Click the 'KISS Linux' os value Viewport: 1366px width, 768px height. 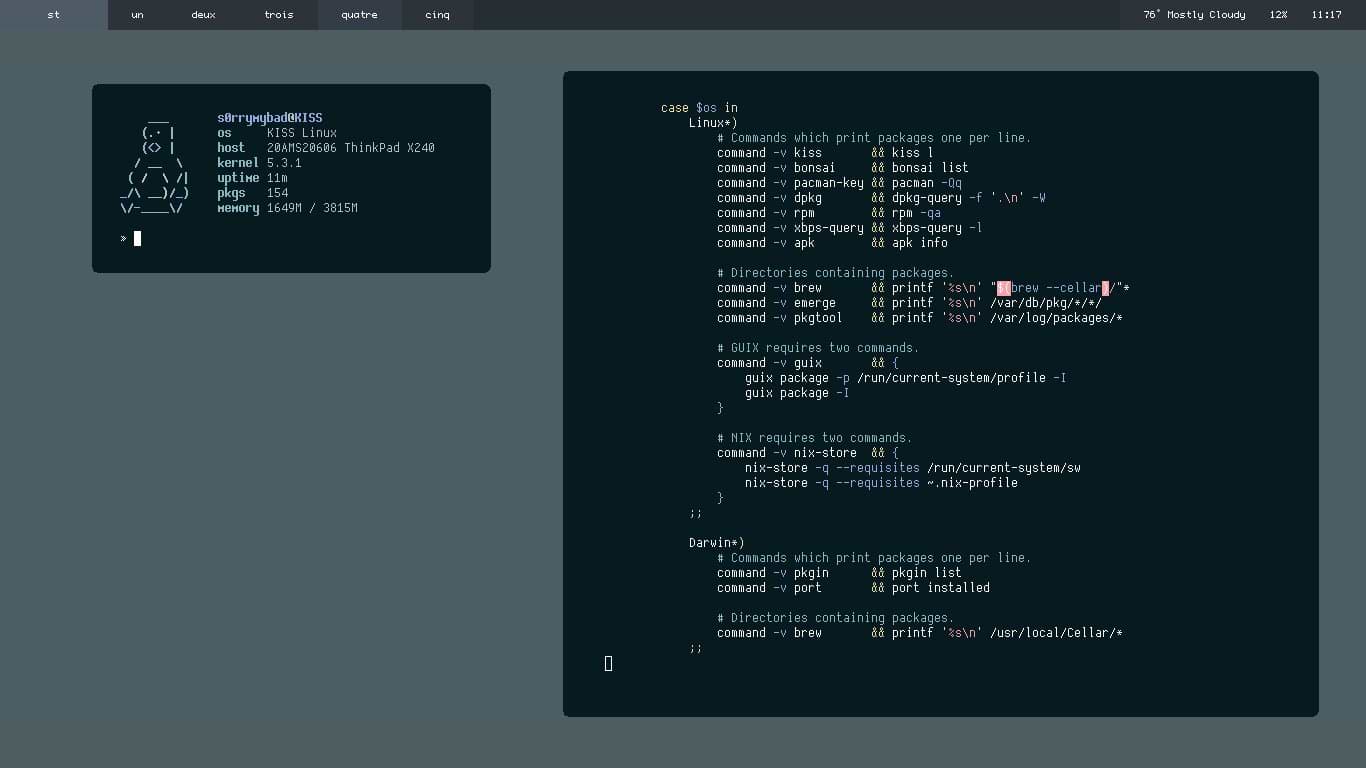pos(301,133)
